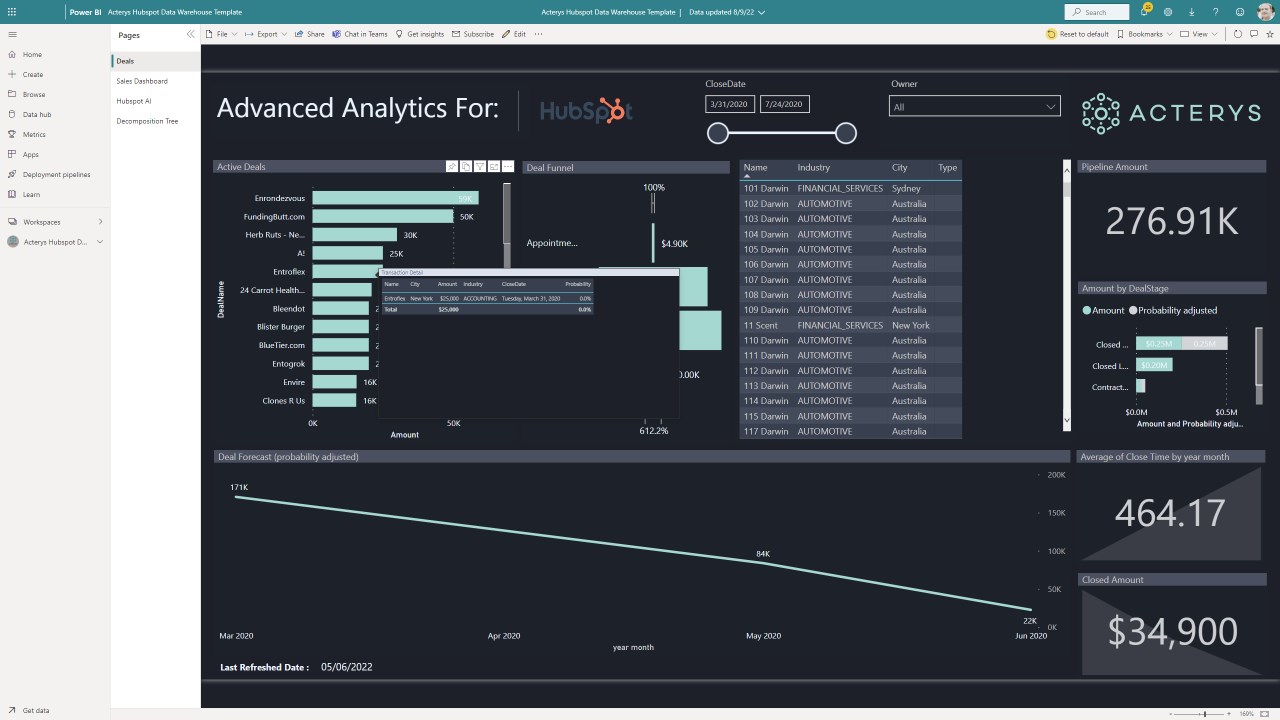This screenshot has width=1280, height=720.
Task: Click the CloseDate start date field 3/31/2020
Action: (x=730, y=104)
